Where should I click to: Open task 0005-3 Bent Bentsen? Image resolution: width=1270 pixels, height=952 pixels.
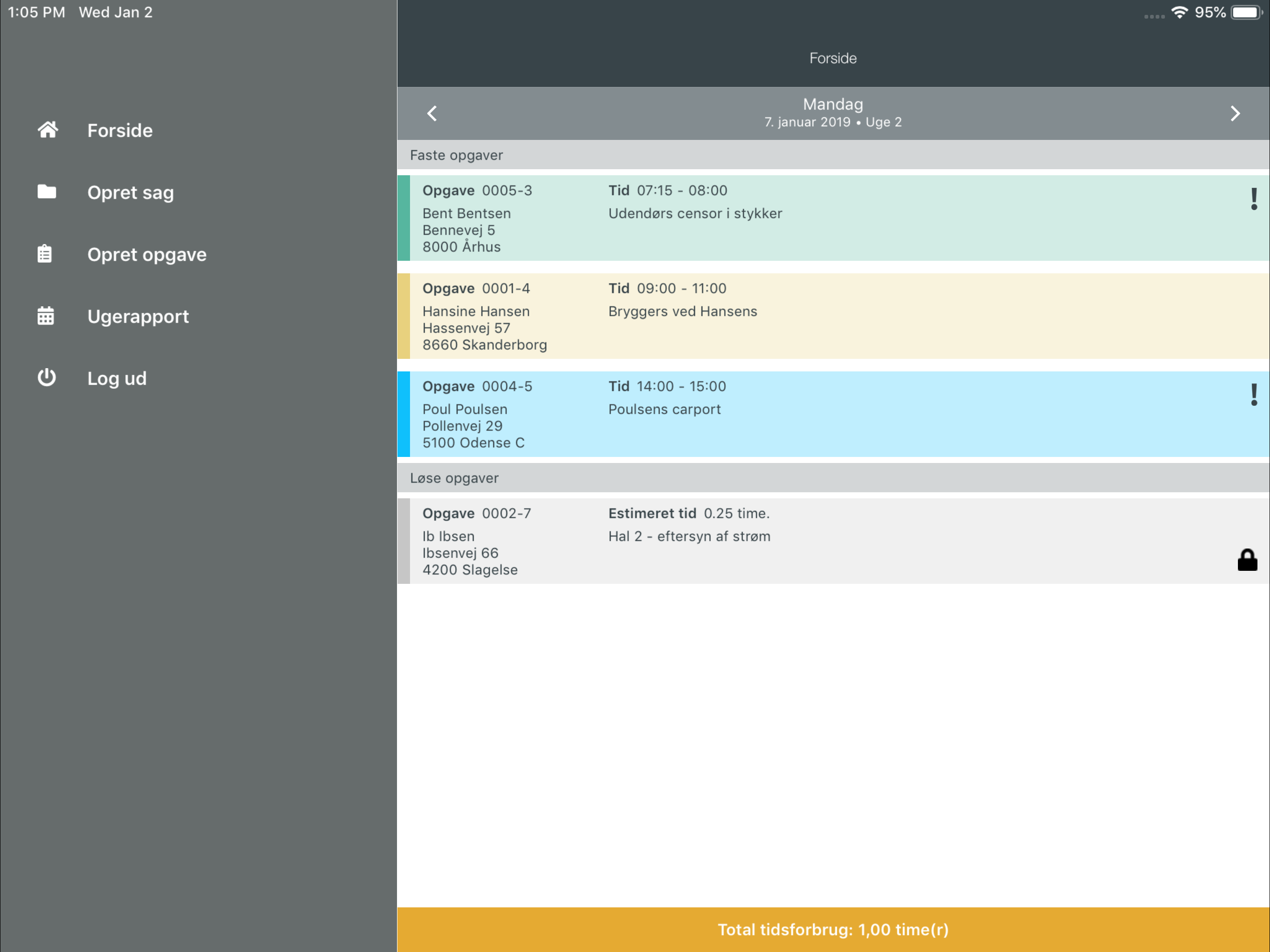(833, 218)
